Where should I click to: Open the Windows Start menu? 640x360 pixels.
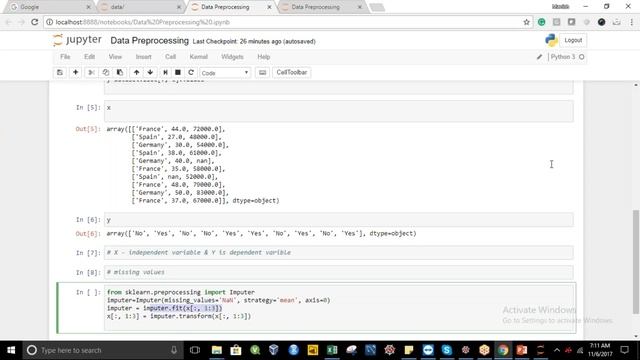pyautogui.click(x=11, y=350)
